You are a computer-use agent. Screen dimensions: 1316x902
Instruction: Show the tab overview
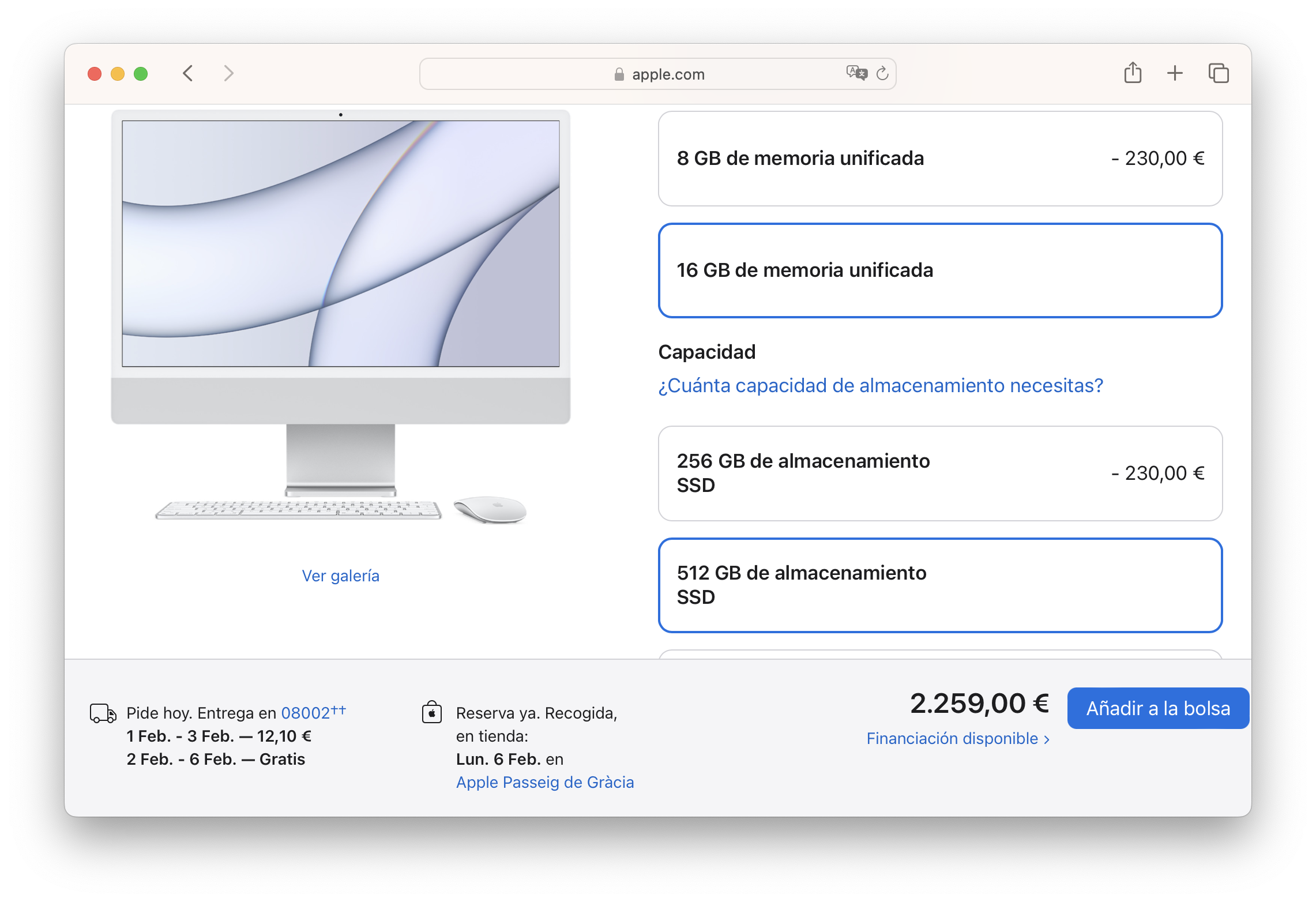pos(1218,73)
